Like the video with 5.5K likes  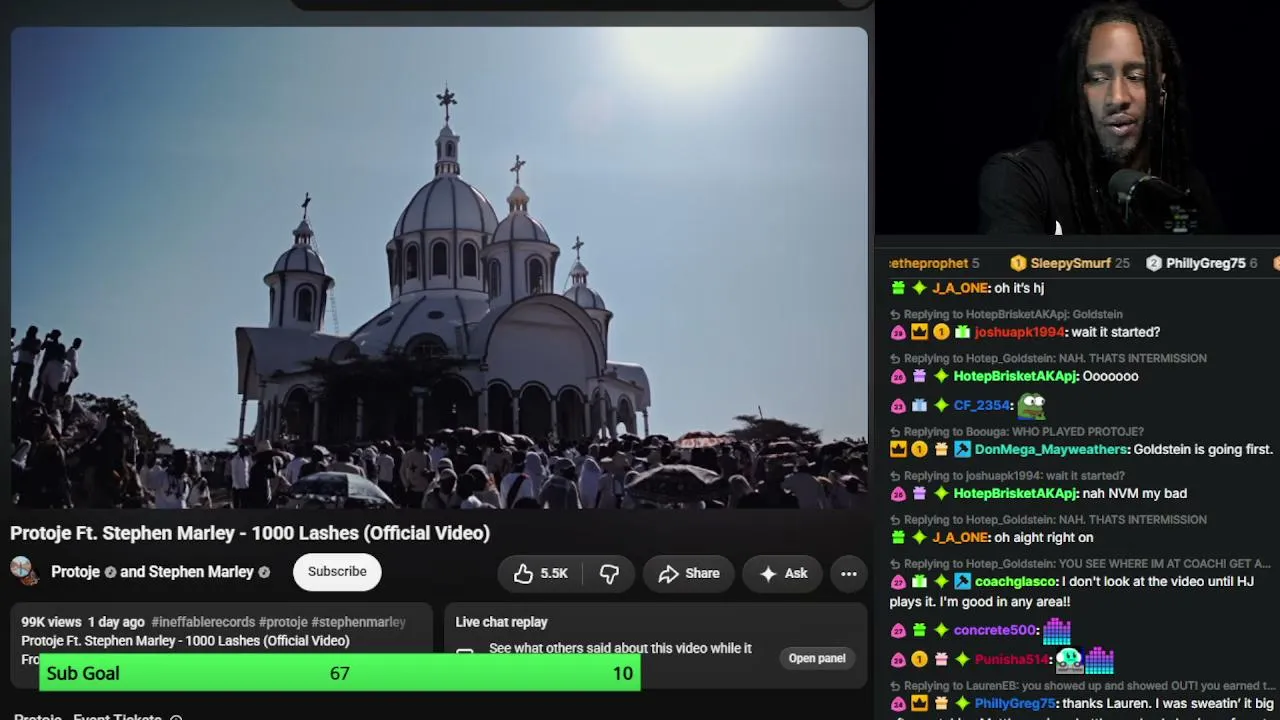[x=540, y=573]
